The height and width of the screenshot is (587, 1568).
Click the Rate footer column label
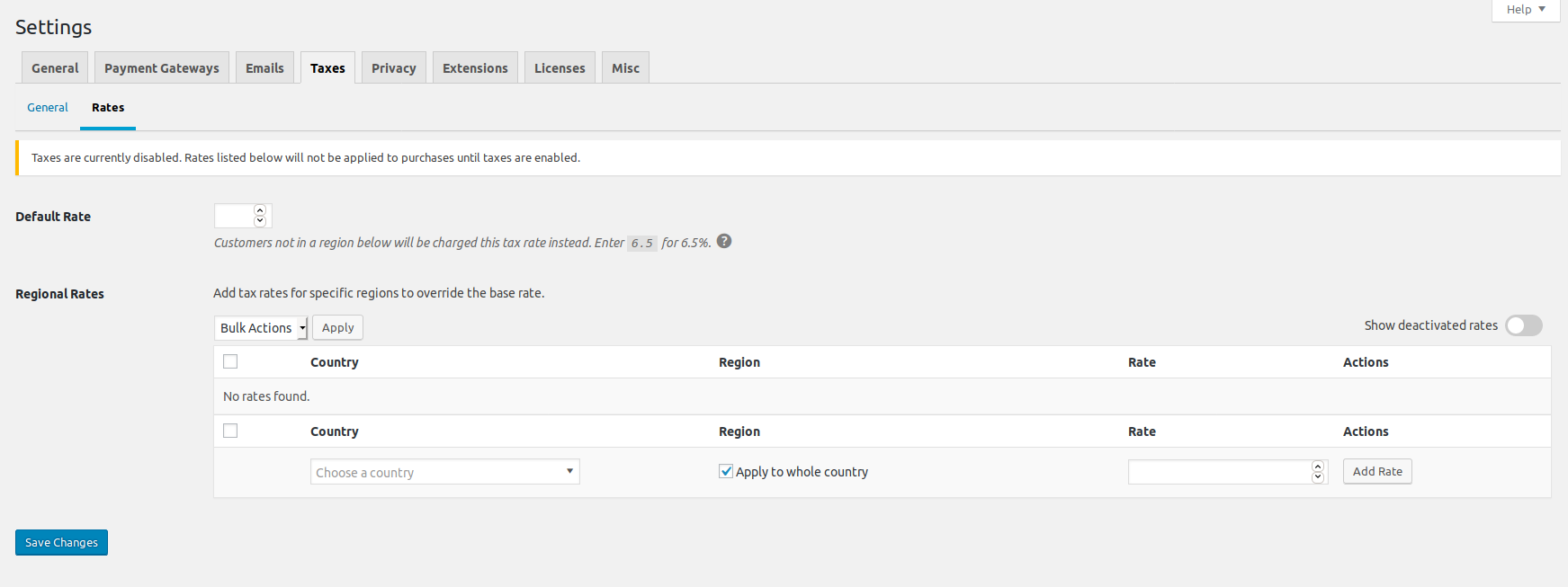[1142, 431]
